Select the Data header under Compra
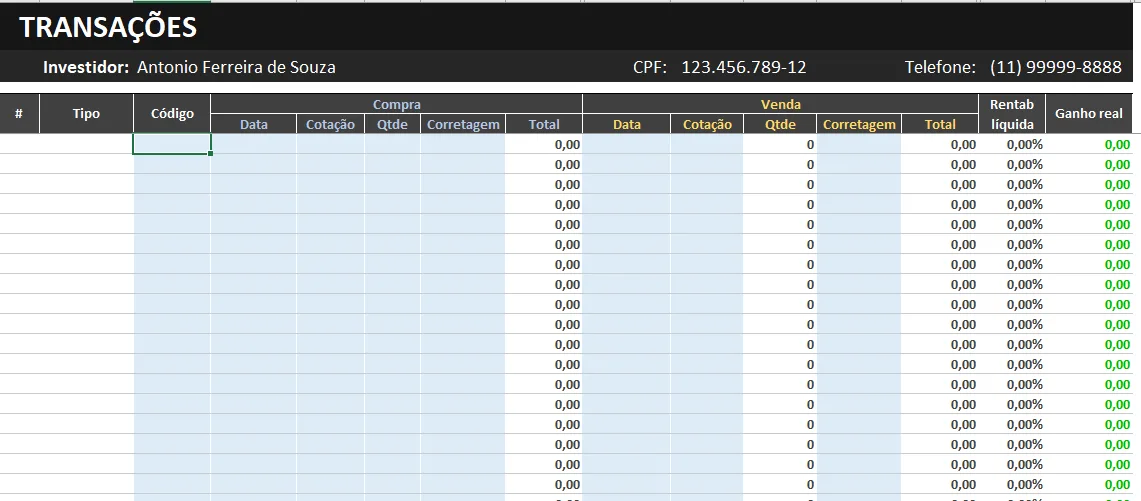The image size is (1141, 501). pos(253,125)
